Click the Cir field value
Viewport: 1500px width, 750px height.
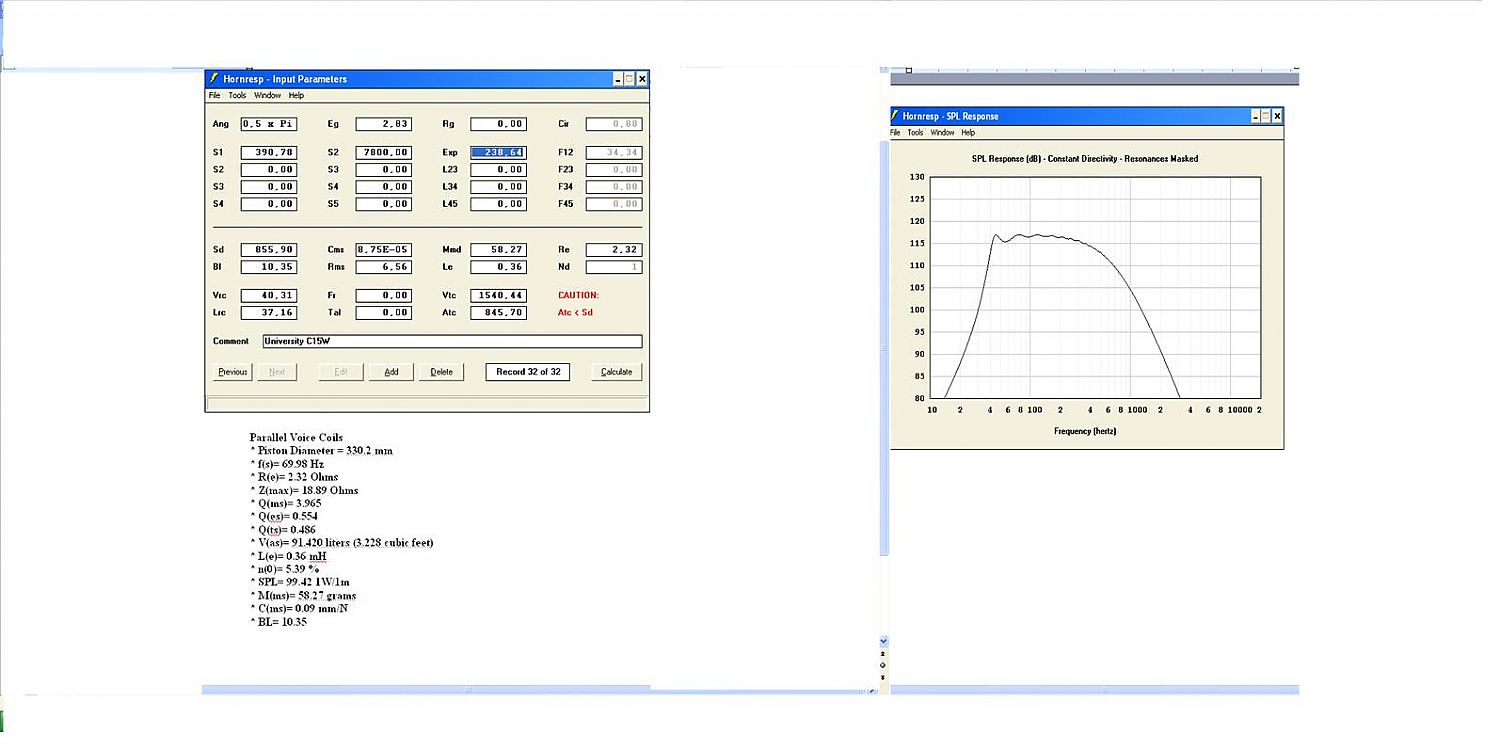pos(614,125)
